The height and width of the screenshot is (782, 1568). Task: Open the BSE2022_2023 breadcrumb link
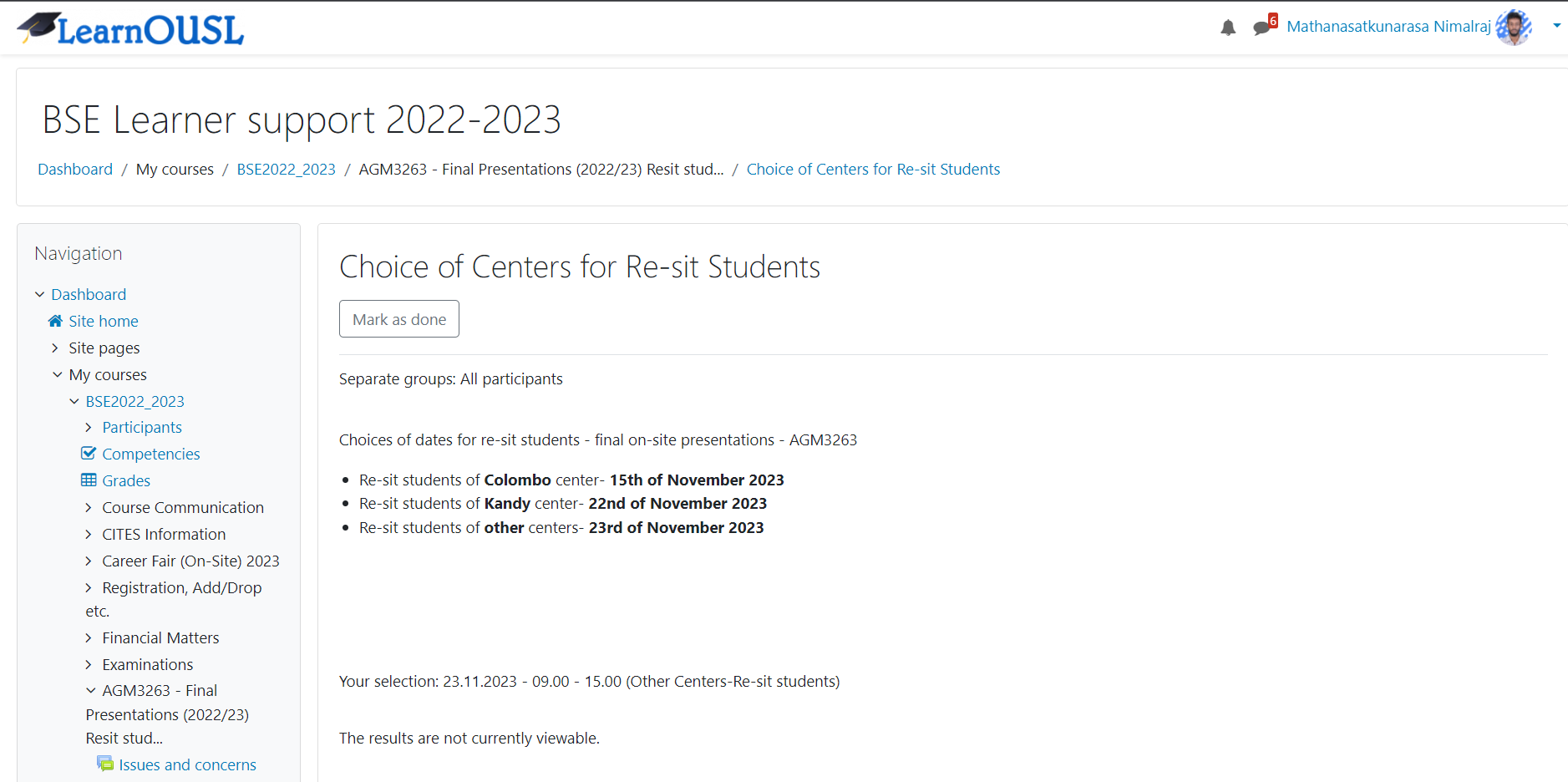[286, 169]
